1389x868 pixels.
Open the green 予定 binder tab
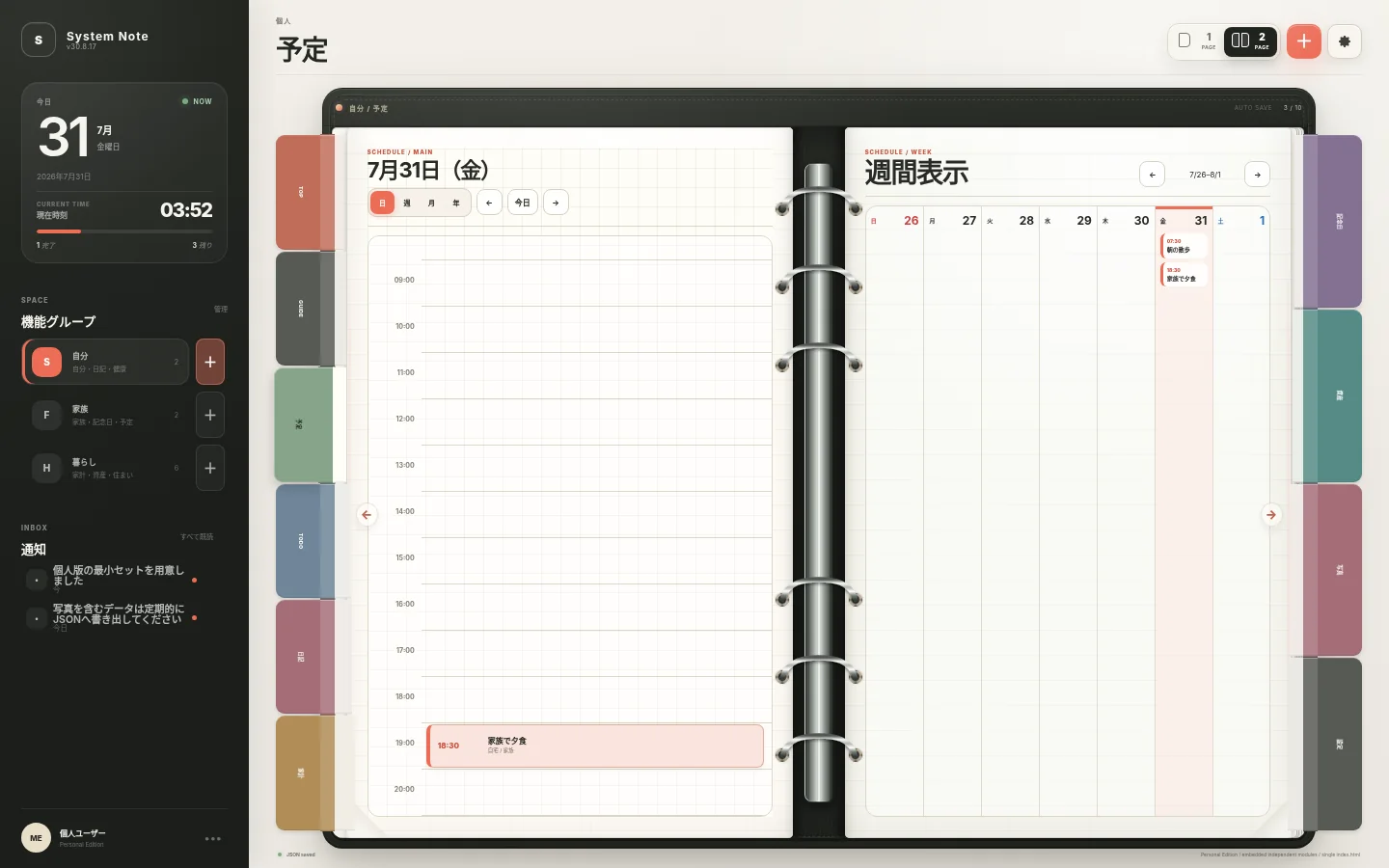(303, 424)
